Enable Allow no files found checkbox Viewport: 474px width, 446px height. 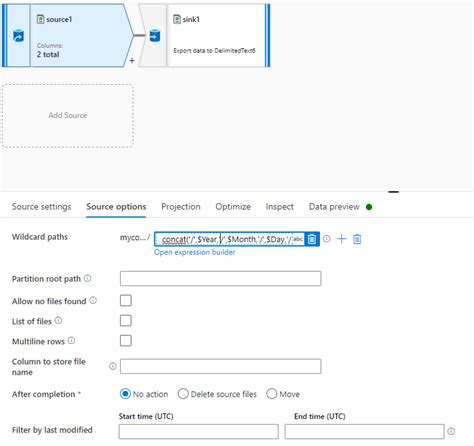[x=126, y=301]
